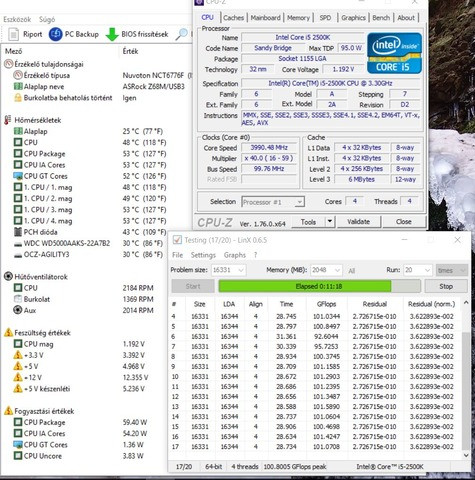Click the CPU GT Cores temperature monitor icon
The image size is (475, 480).
click(x=18, y=176)
